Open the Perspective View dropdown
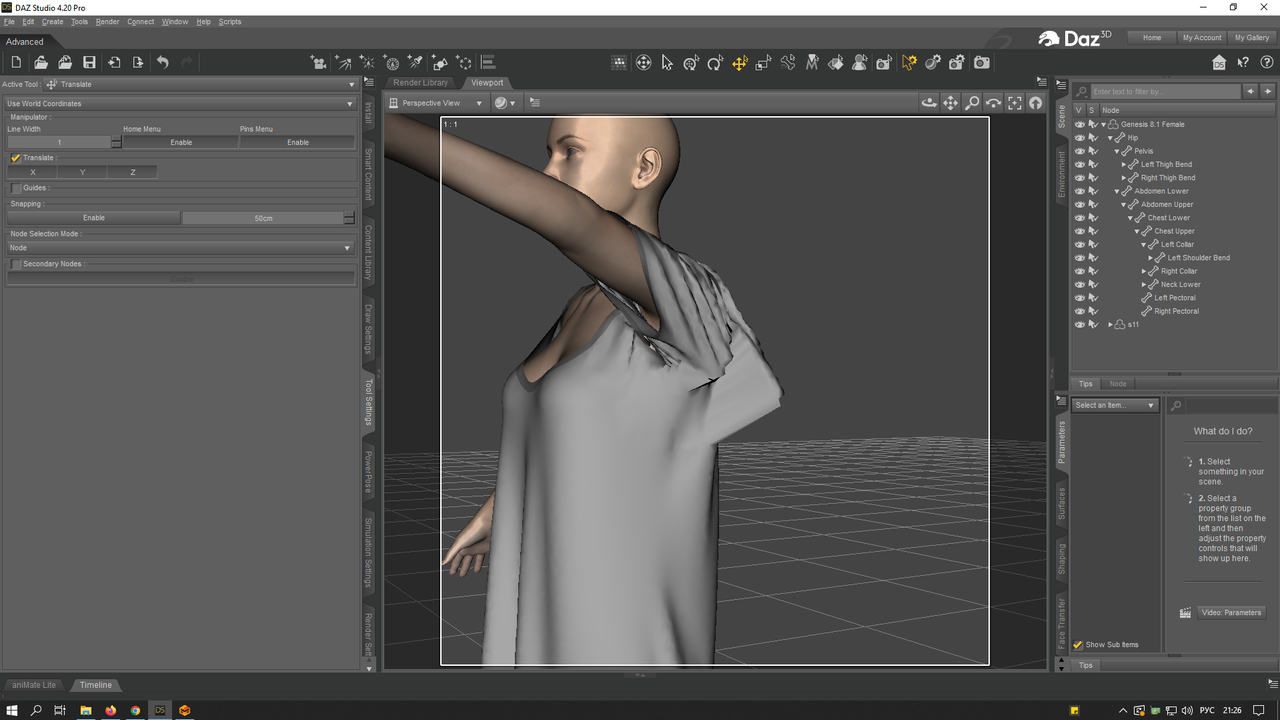This screenshot has height=720, width=1280. tap(436, 103)
